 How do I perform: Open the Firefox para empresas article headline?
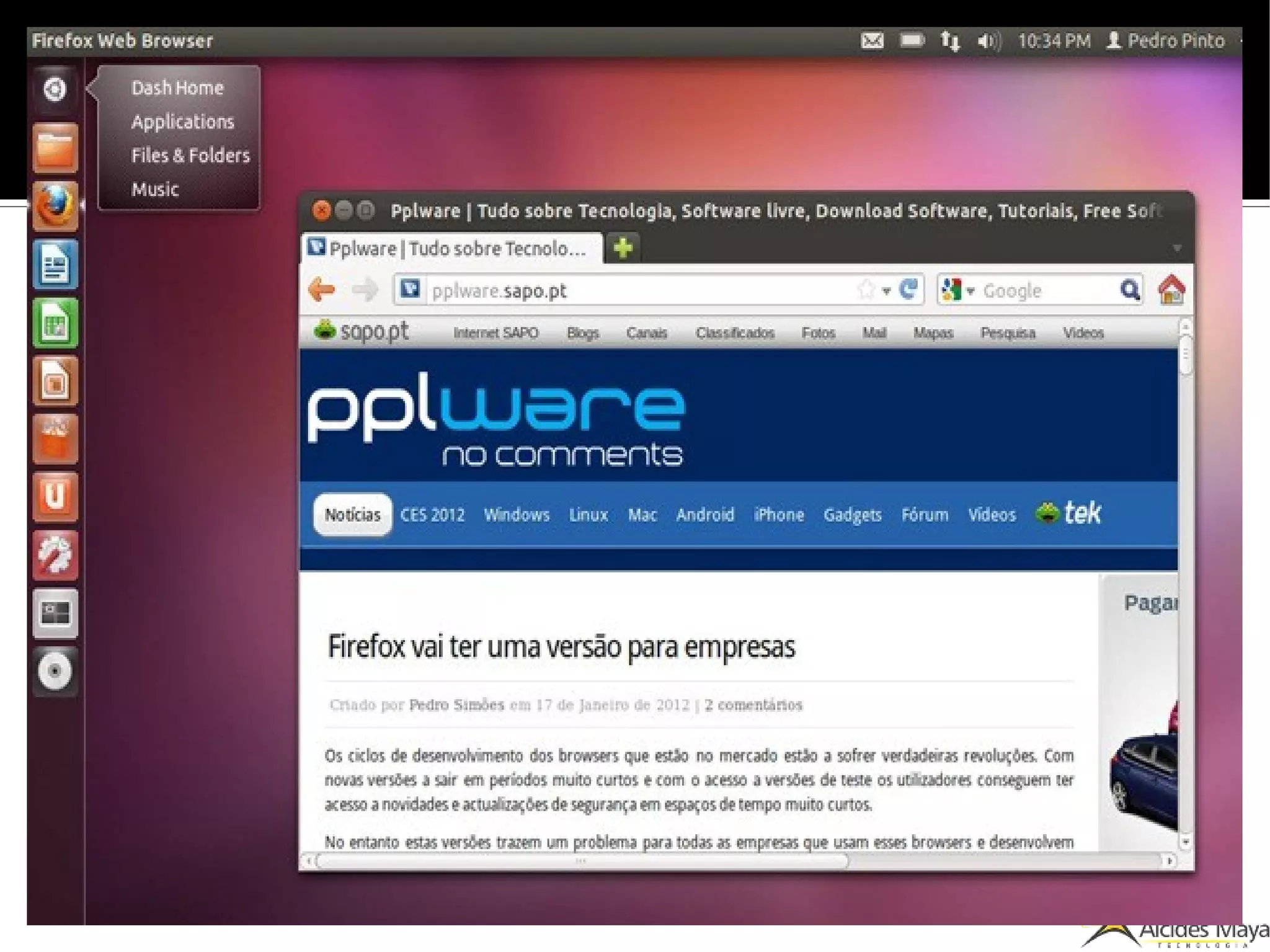[x=561, y=647]
